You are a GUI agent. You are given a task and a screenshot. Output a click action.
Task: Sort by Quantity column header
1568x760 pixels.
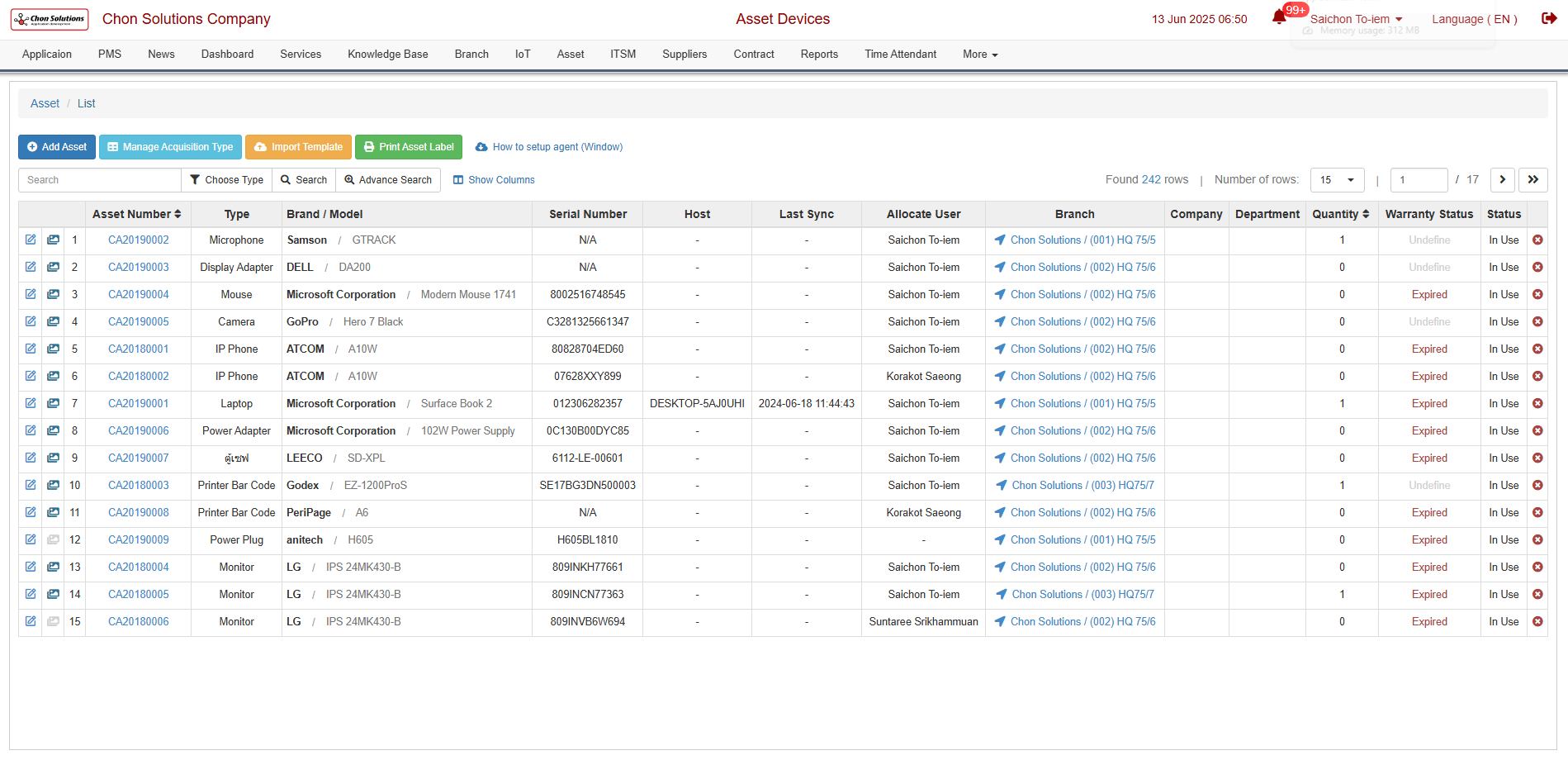click(x=1341, y=214)
